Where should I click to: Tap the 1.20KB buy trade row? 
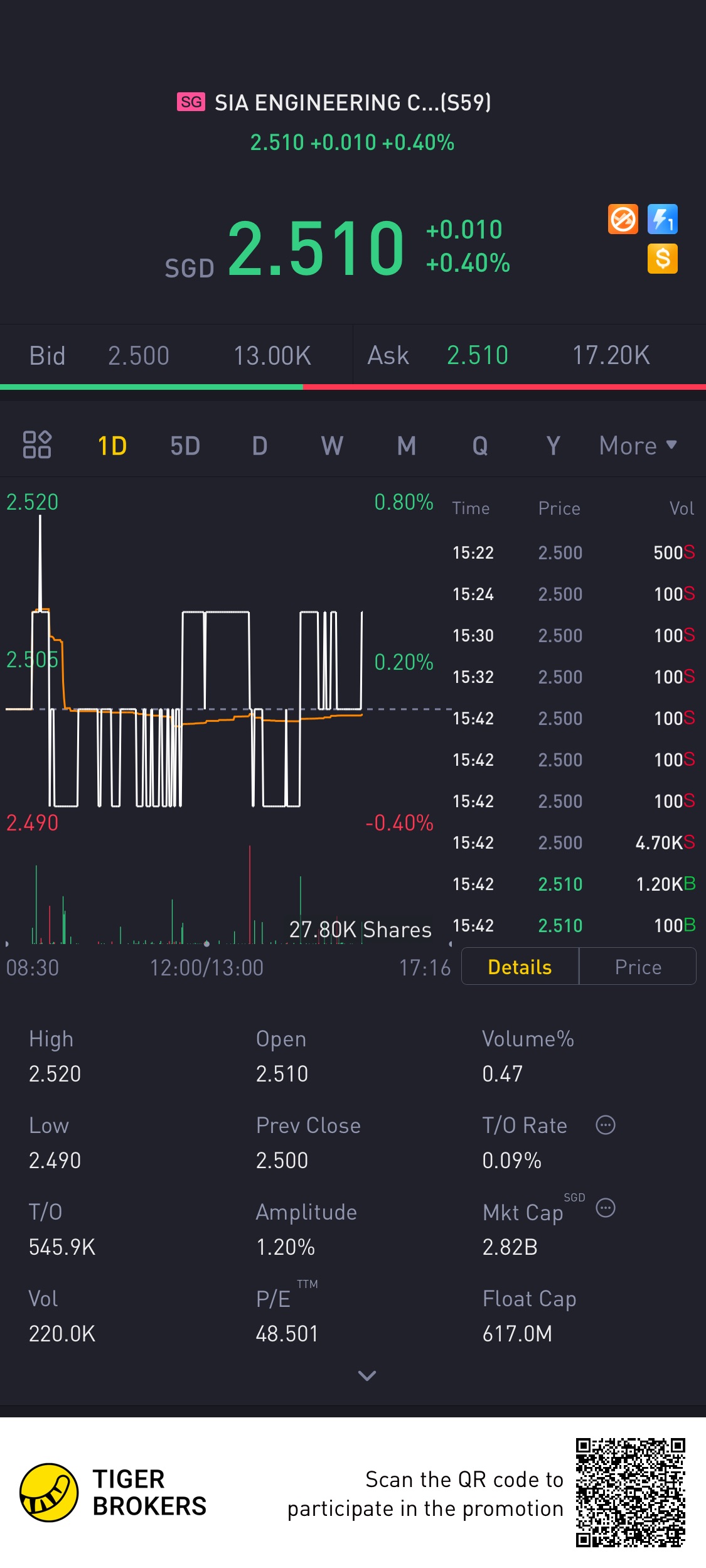click(574, 884)
